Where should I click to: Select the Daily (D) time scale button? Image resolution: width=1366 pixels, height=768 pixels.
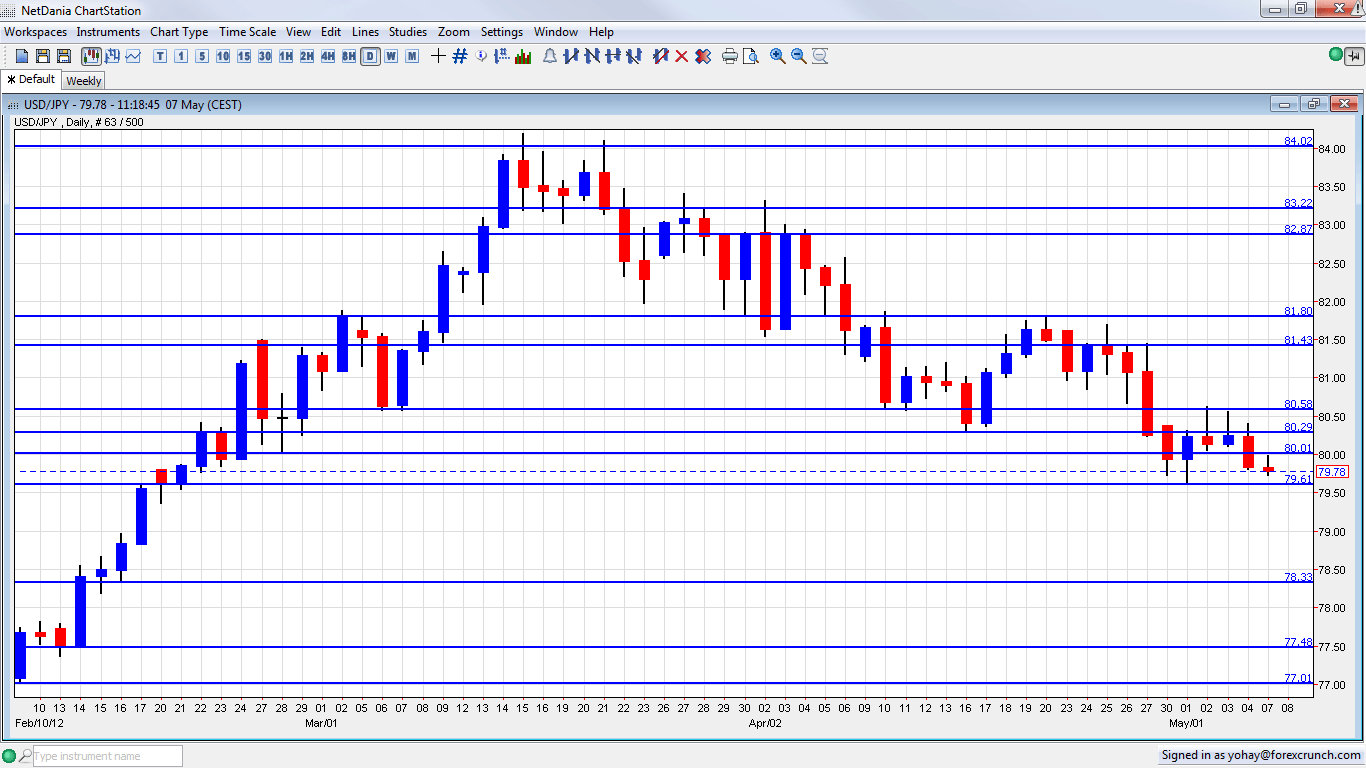[x=370, y=56]
